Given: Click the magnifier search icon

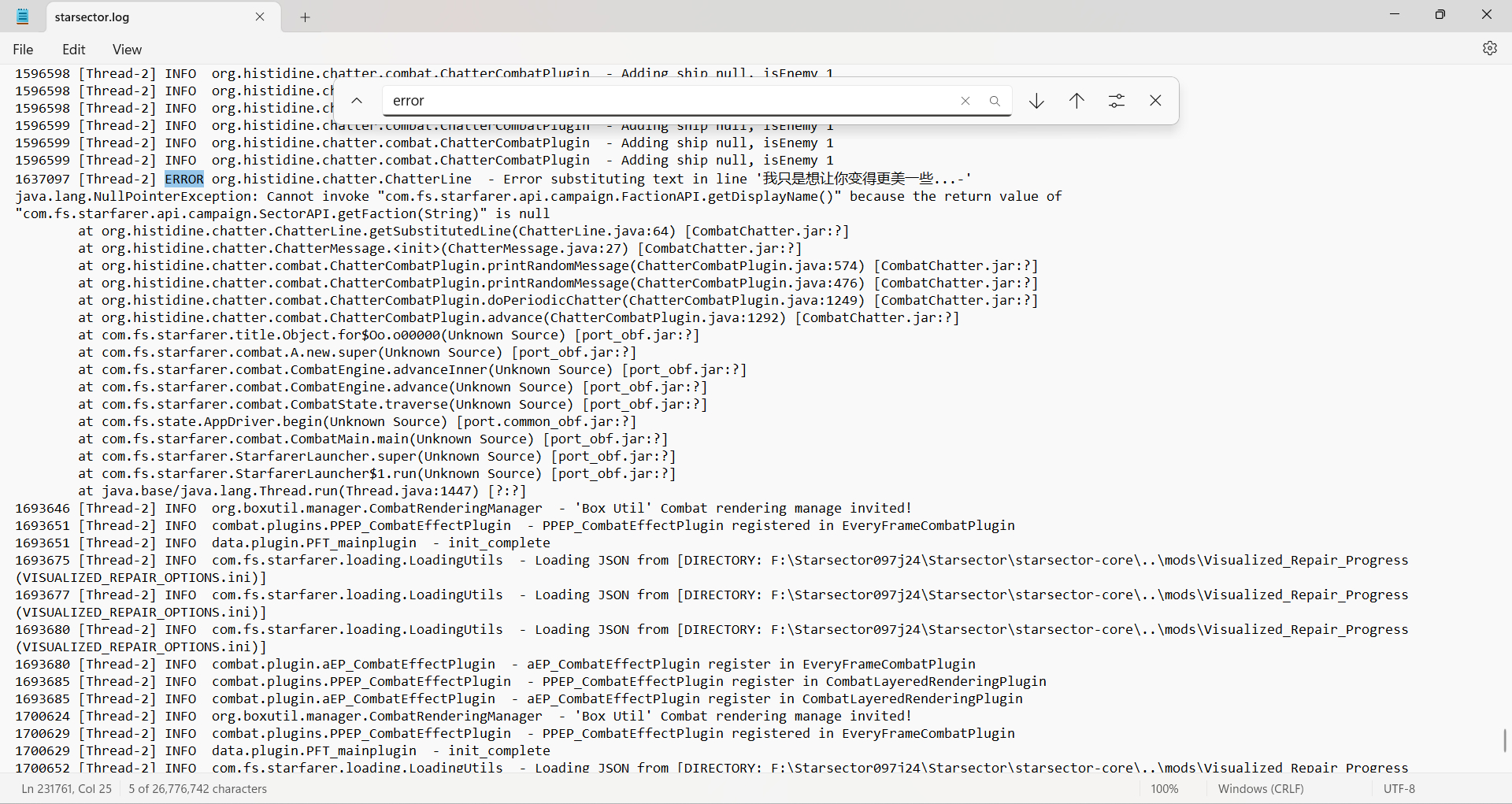Looking at the screenshot, I should [995, 101].
